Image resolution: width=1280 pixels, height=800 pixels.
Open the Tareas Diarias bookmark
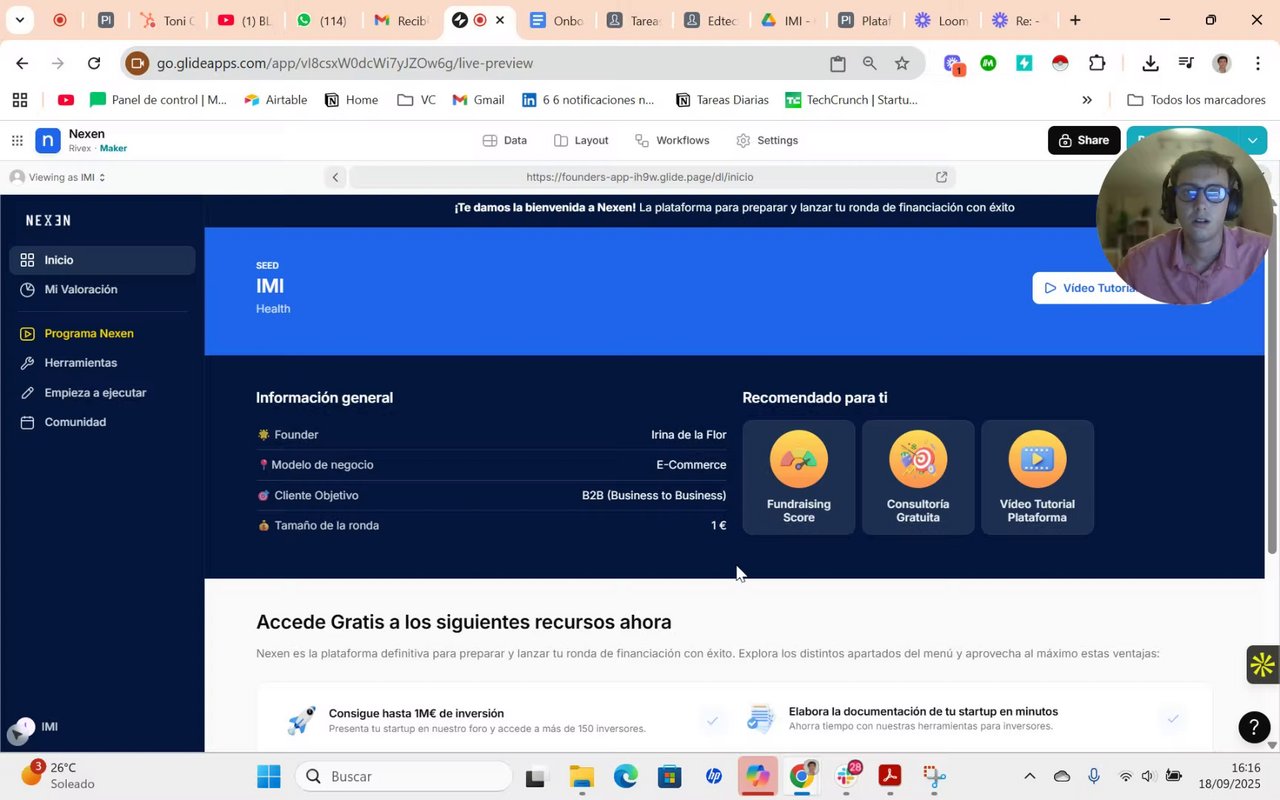coord(723,100)
